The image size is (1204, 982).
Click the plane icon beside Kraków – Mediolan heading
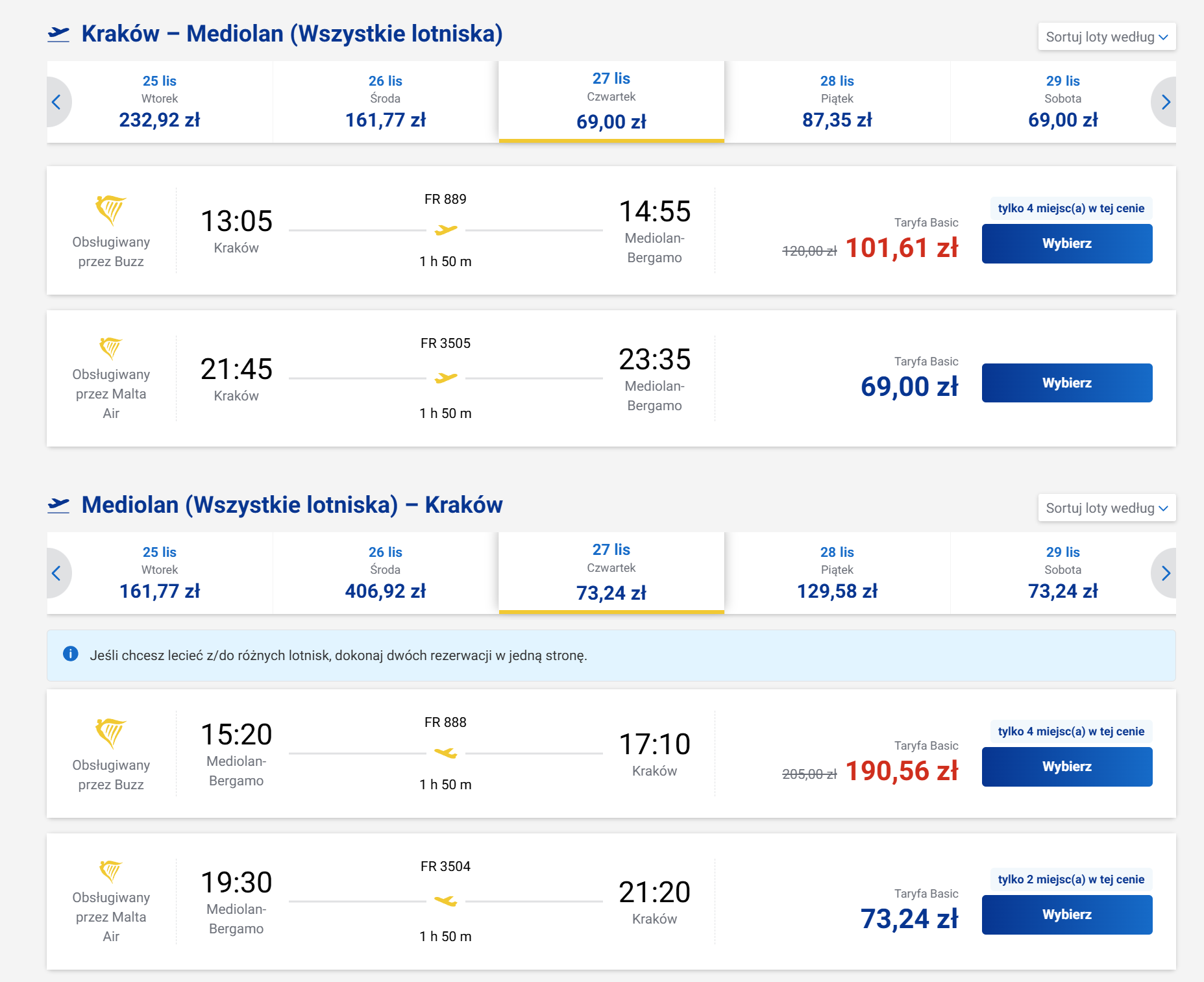(x=58, y=34)
